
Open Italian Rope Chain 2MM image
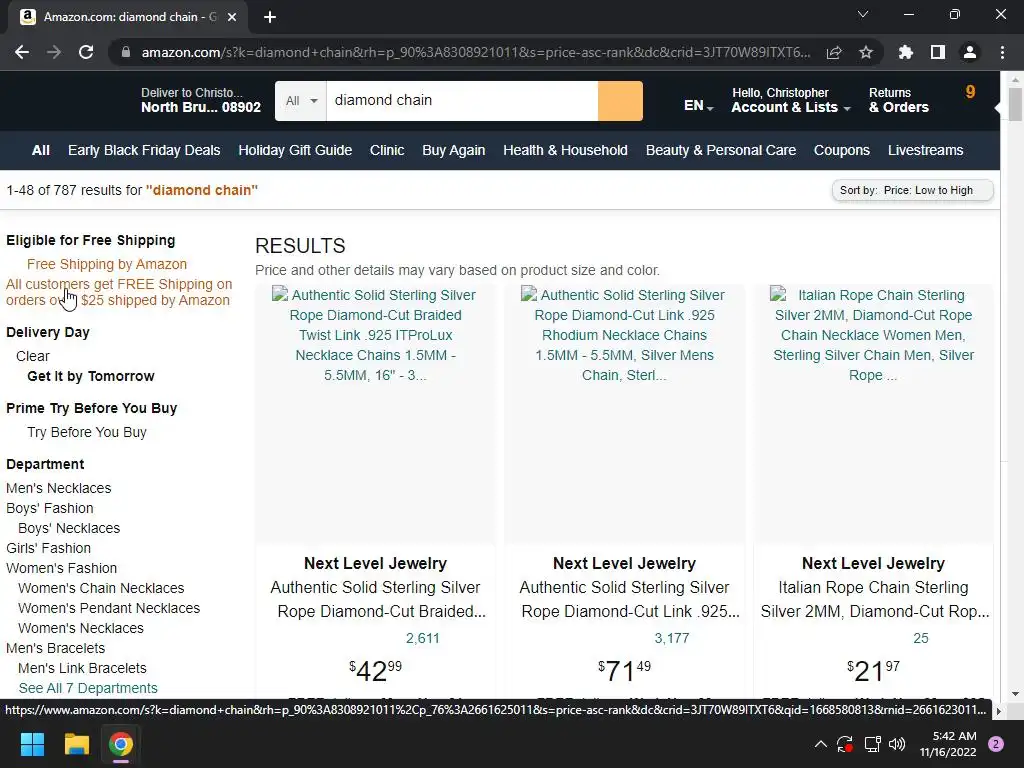[873, 414]
